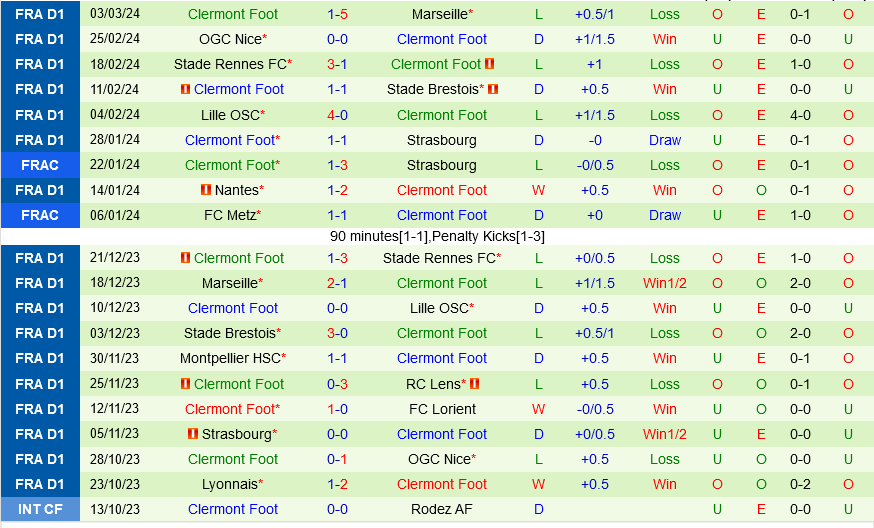
Task: Open the Lille OSC 4-0 match score
Action: (x=337, y=115)
